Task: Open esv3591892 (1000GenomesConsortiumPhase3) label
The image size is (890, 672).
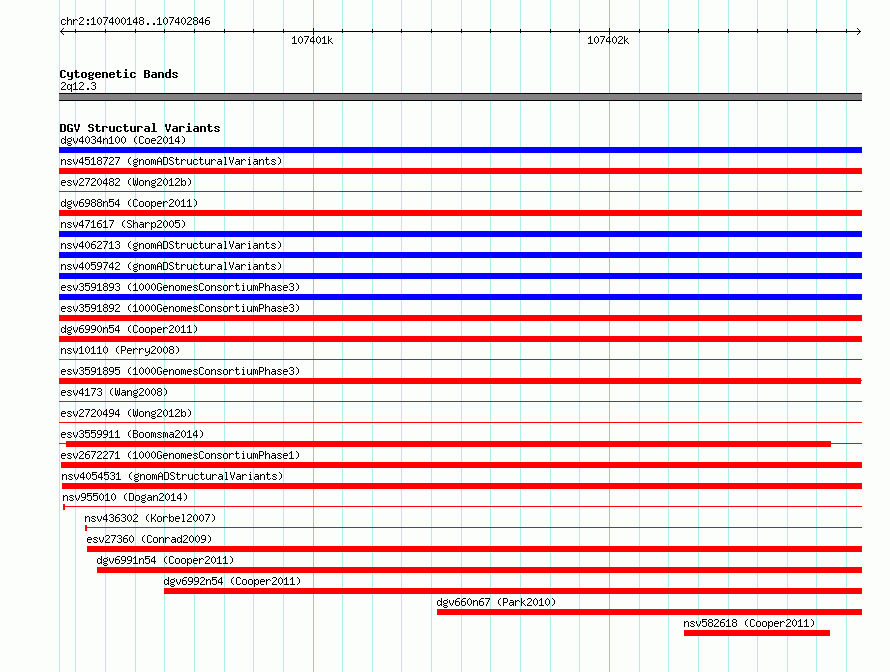Action: point(180,308)
